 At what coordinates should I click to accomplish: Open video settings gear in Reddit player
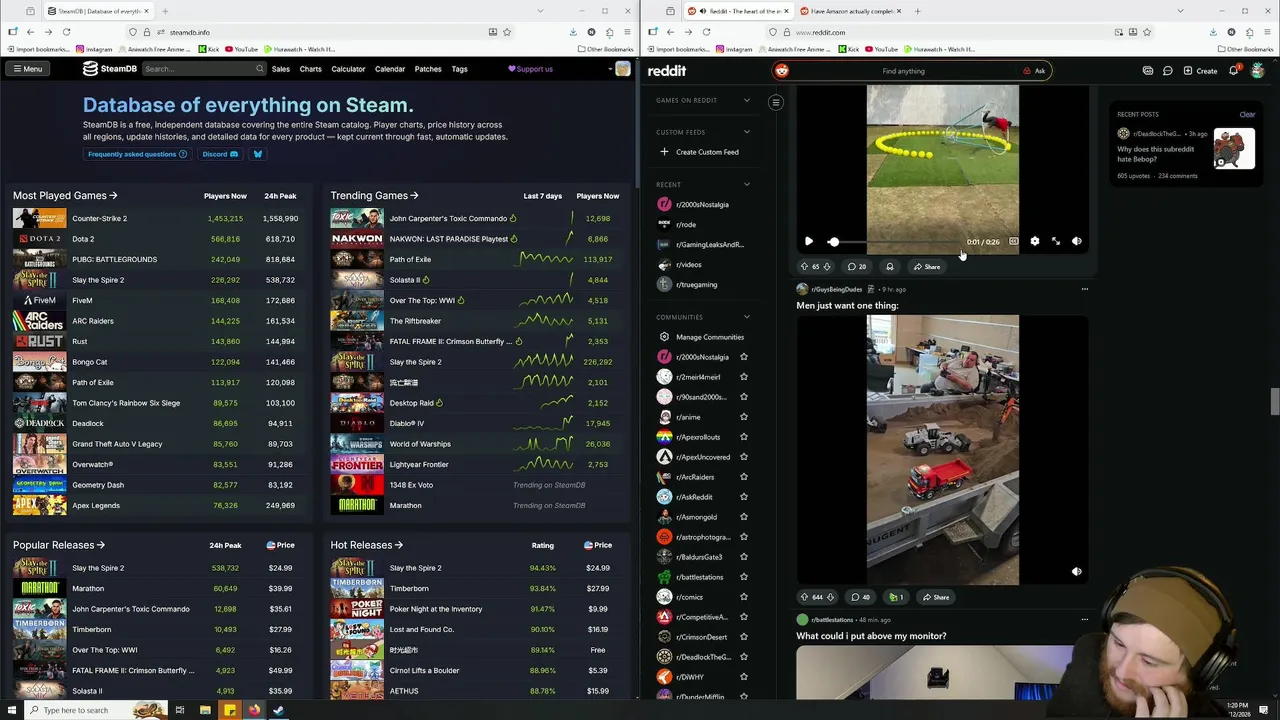point(1034,241)
